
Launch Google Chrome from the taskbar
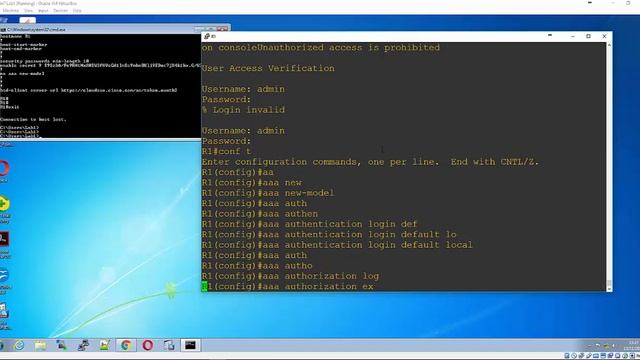126,345
